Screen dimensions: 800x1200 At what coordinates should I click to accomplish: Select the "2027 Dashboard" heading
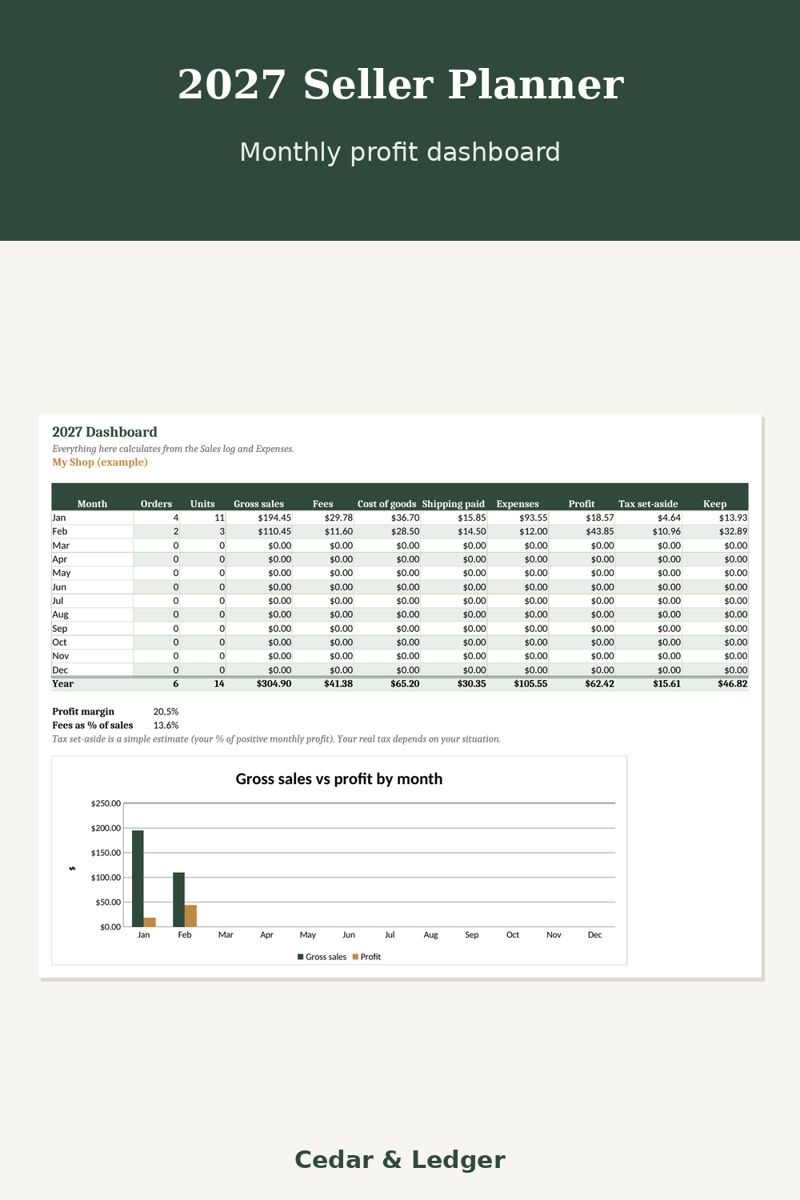pyautogui.click(x=104, y=432)
